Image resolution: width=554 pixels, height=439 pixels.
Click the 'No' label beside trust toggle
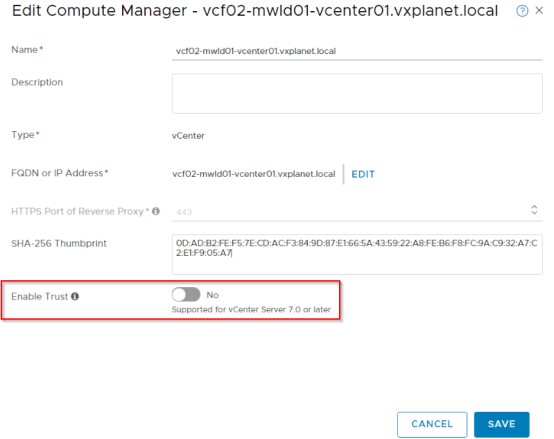pyautogui.click(x=213, y=295)
